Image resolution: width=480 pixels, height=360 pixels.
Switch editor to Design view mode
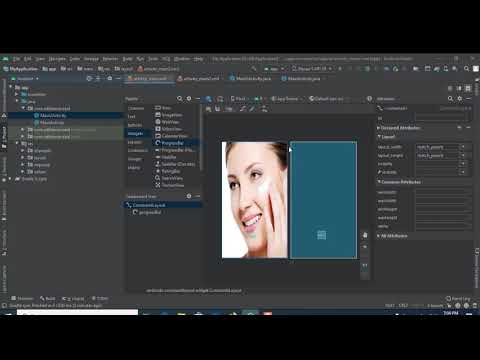(x=468, y=88)
